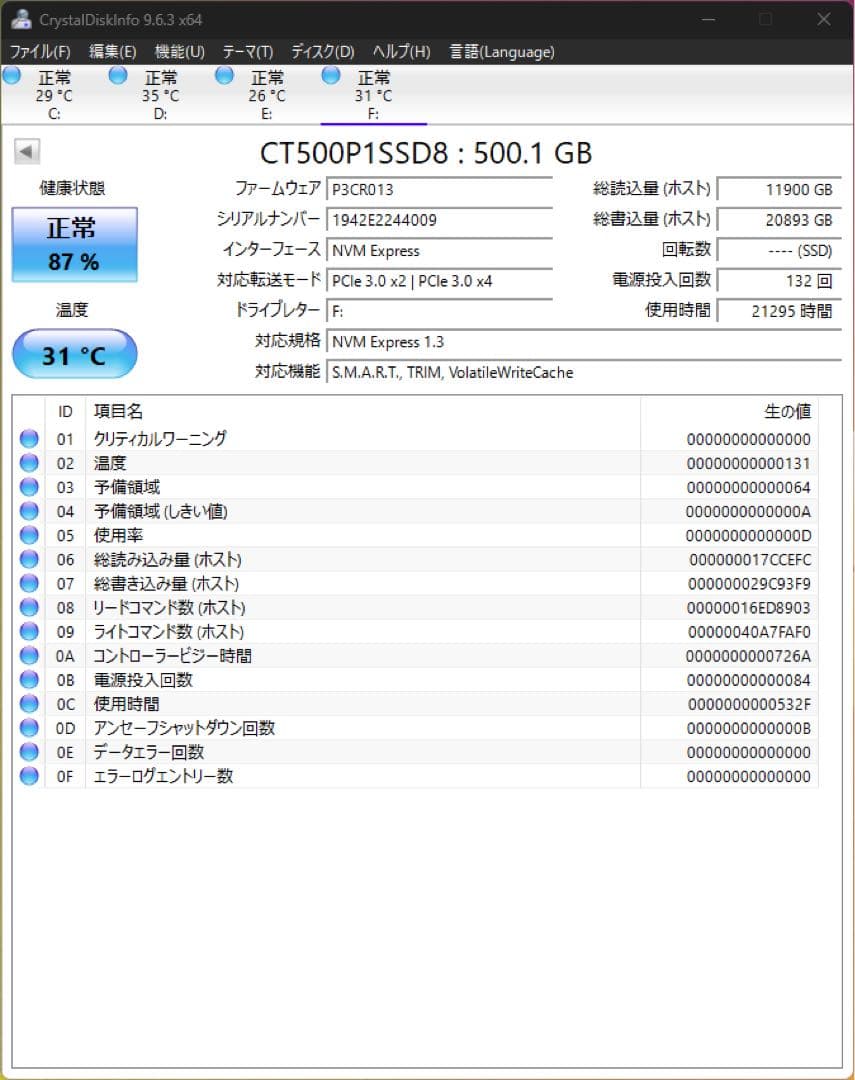Click the interface field NVM Express
Screen dimensions: 855x1080
(x=440, y=250)
